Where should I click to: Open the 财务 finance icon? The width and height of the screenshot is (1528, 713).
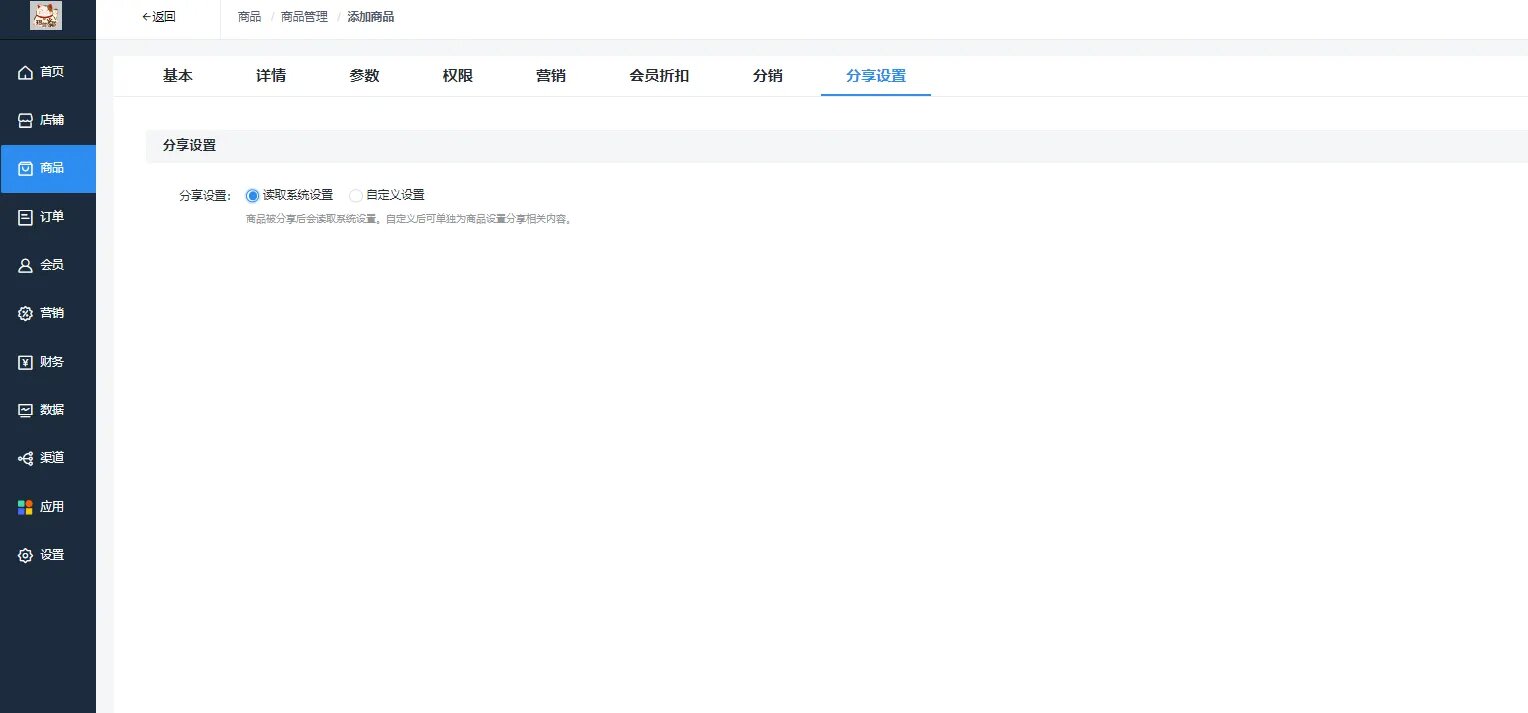[x=26, y=362]
